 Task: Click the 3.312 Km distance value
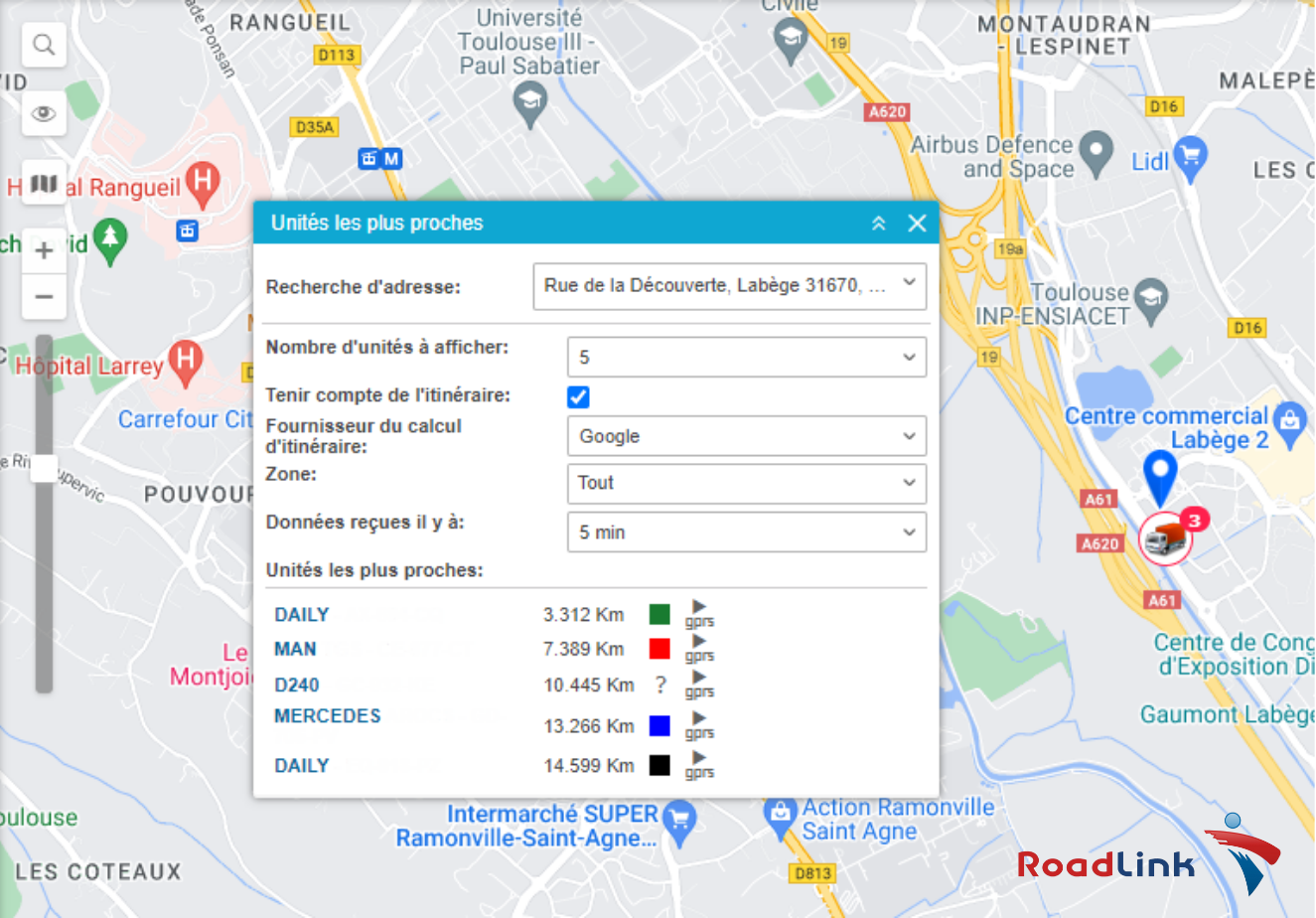pyautogui.click(x=583, y=615)
